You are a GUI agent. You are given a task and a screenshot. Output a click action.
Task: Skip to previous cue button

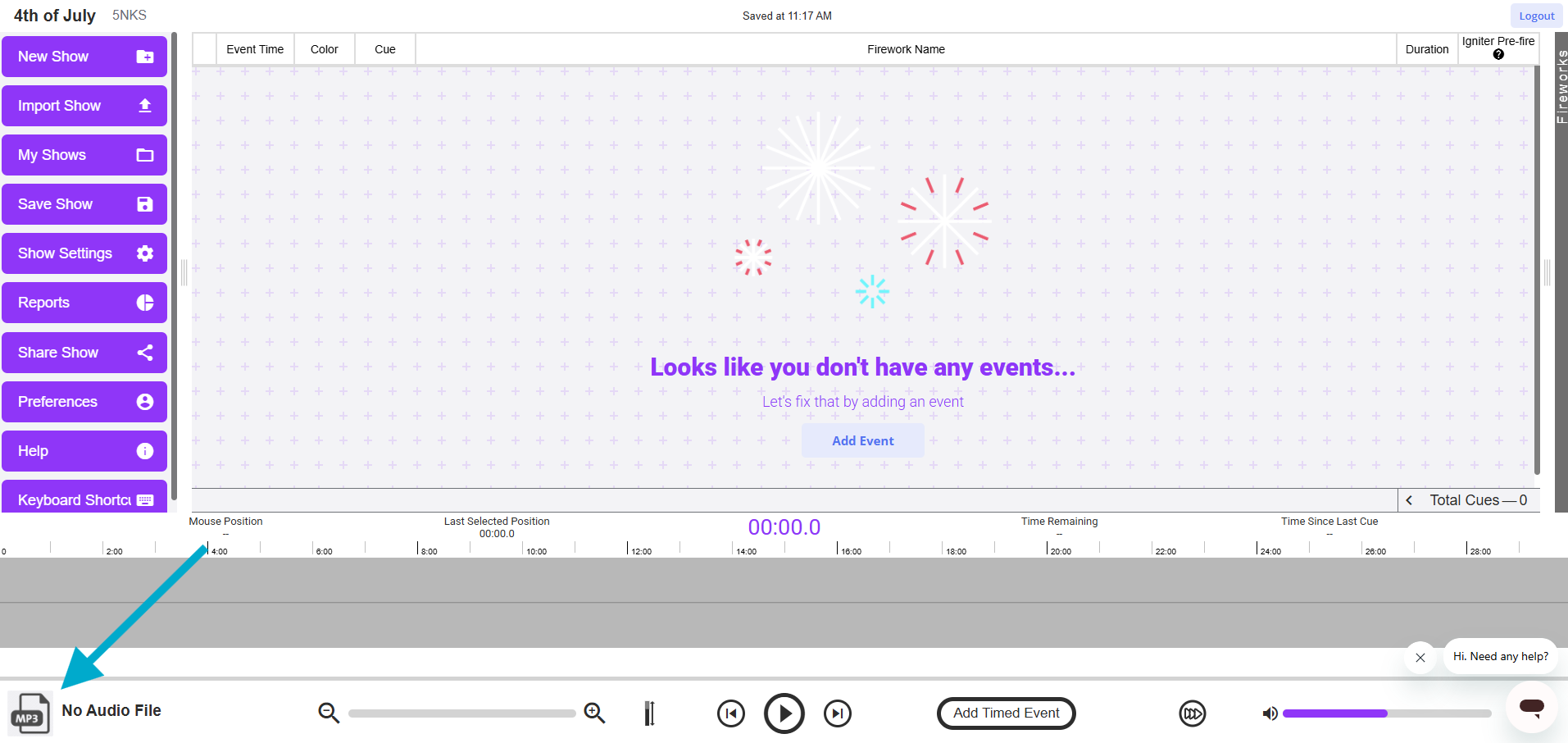click(x=730, y=713)
